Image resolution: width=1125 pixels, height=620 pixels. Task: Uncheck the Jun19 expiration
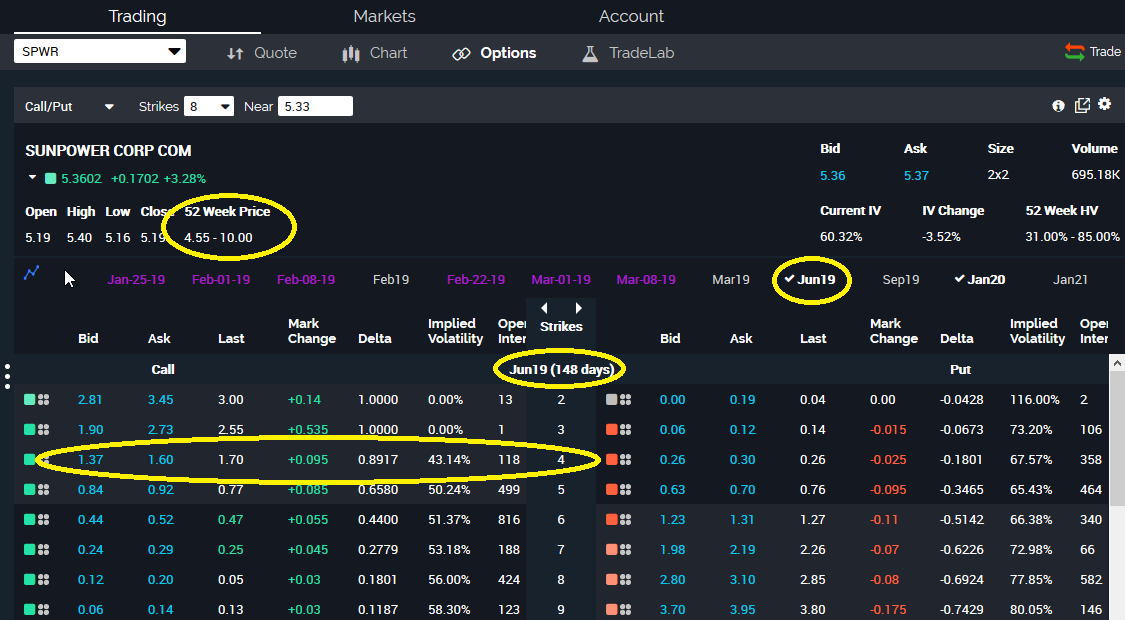pyautogui.click(x=810, y=279)
